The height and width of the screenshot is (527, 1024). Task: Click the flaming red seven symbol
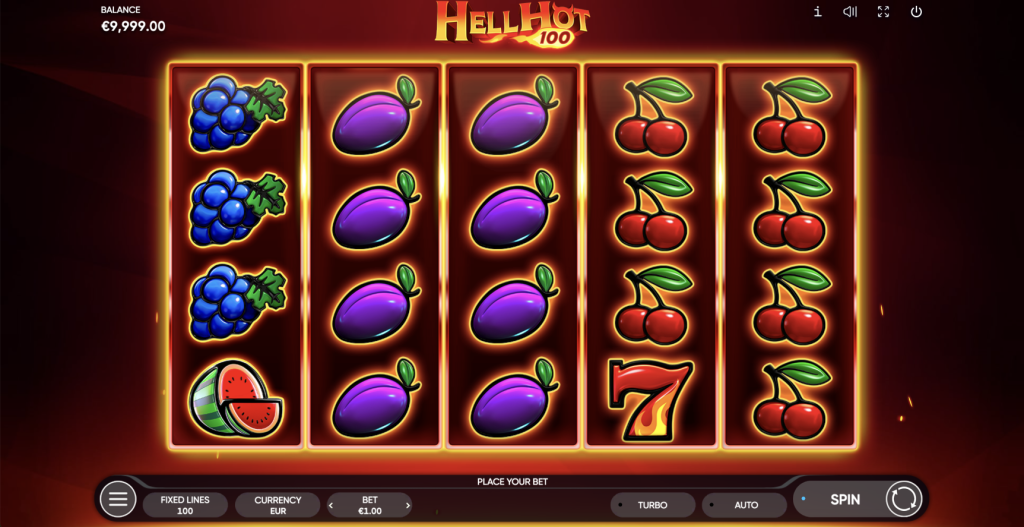pyautogui.click(x=650, y=400)
